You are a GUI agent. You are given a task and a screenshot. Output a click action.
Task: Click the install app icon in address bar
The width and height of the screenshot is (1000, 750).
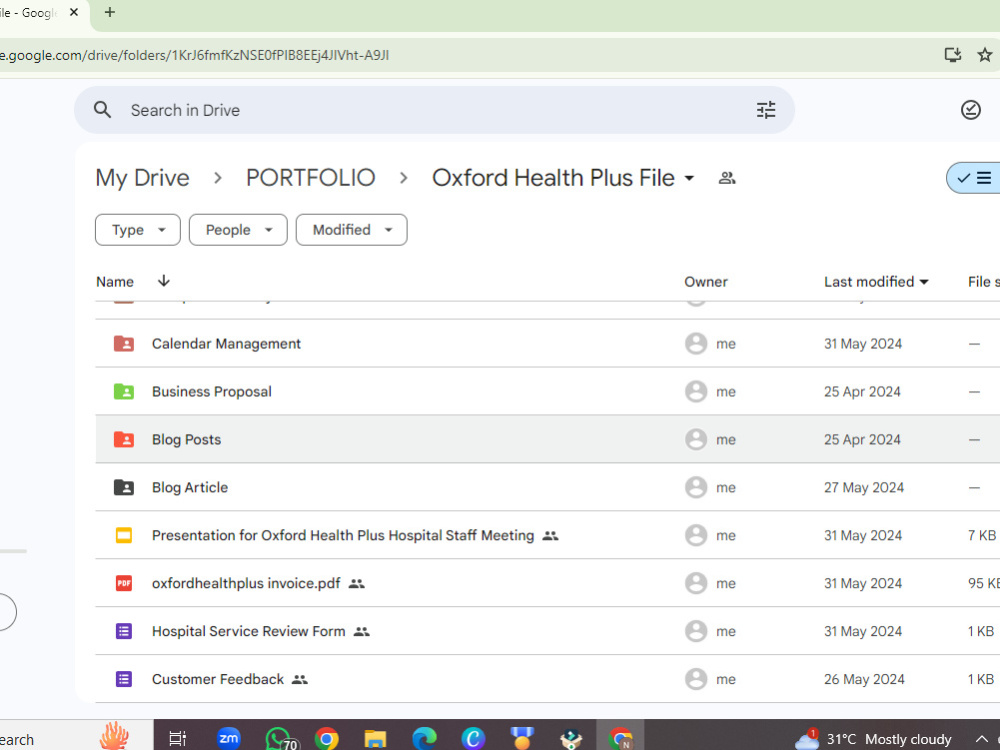coord(953,55)
